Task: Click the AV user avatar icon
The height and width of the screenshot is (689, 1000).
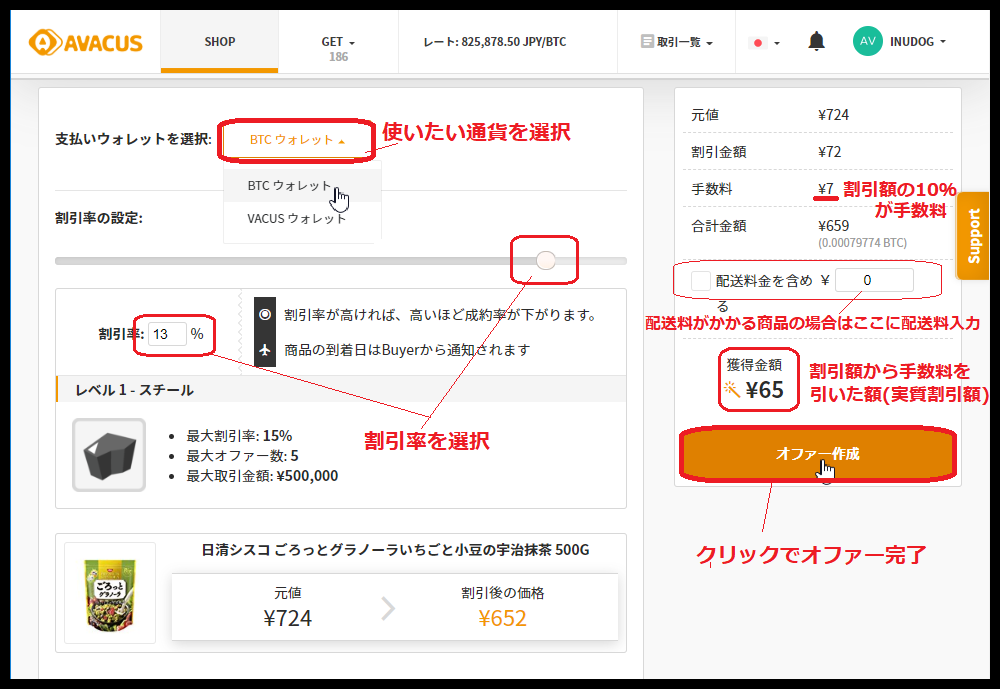Action: (867, 41)
